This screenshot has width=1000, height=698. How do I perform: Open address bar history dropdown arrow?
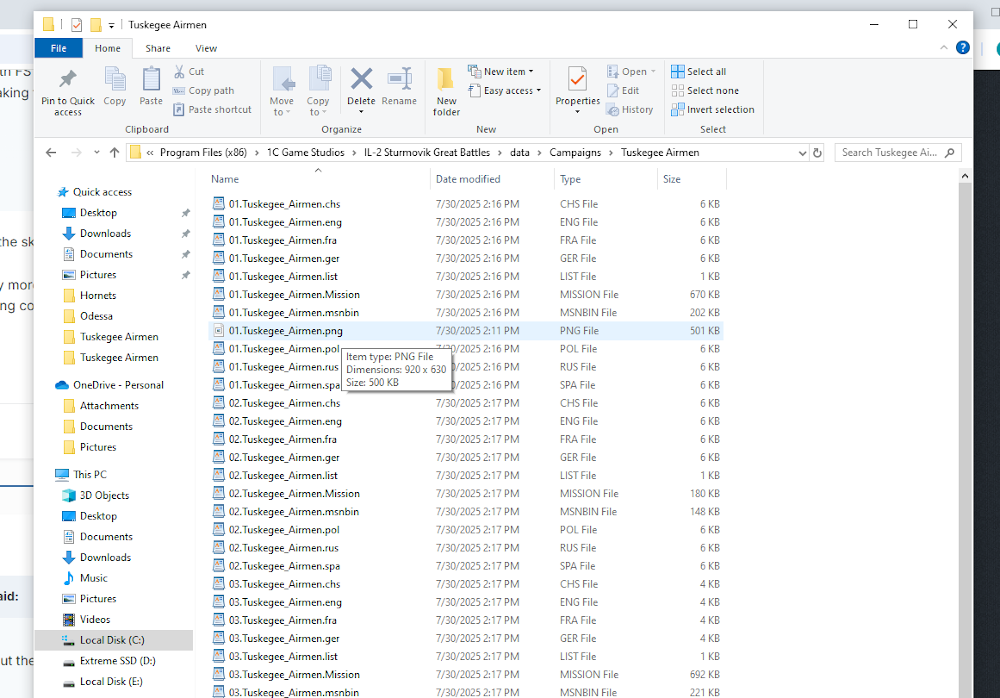801,153
